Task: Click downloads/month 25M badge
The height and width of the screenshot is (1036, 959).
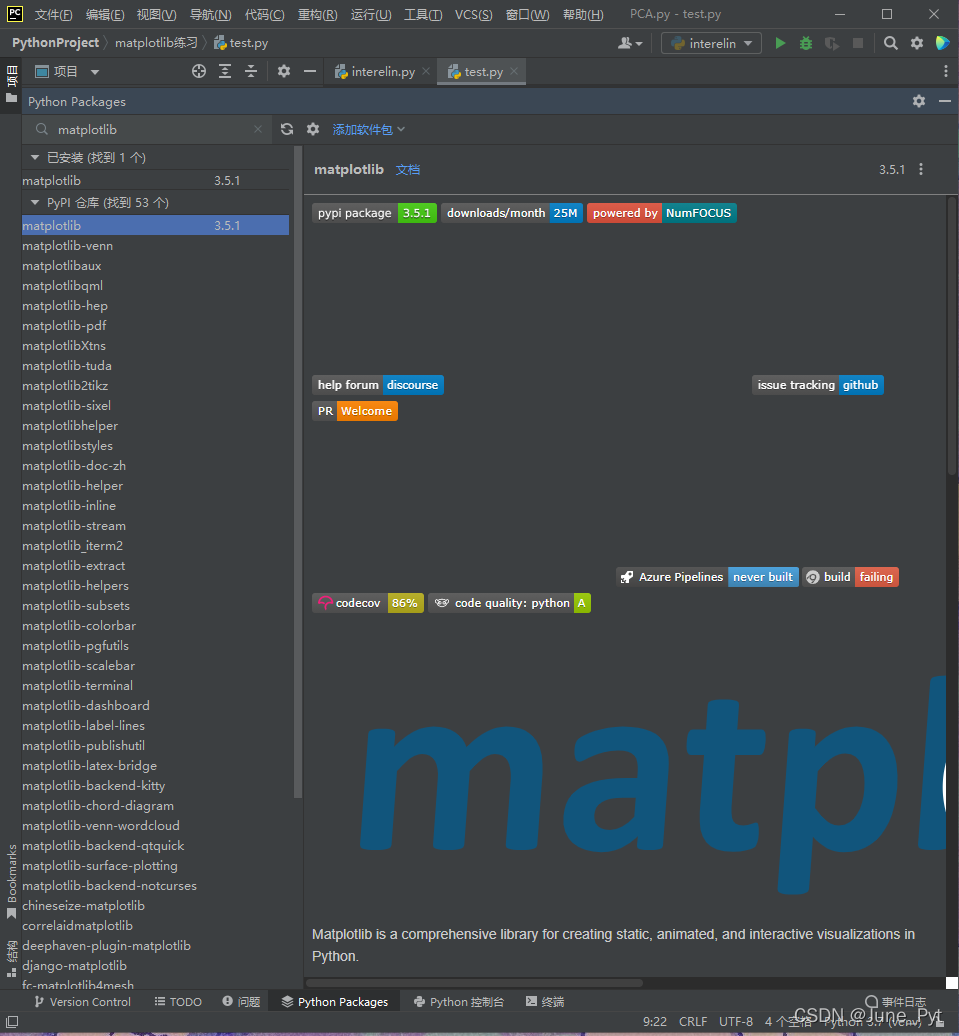Action: point(512,213)
